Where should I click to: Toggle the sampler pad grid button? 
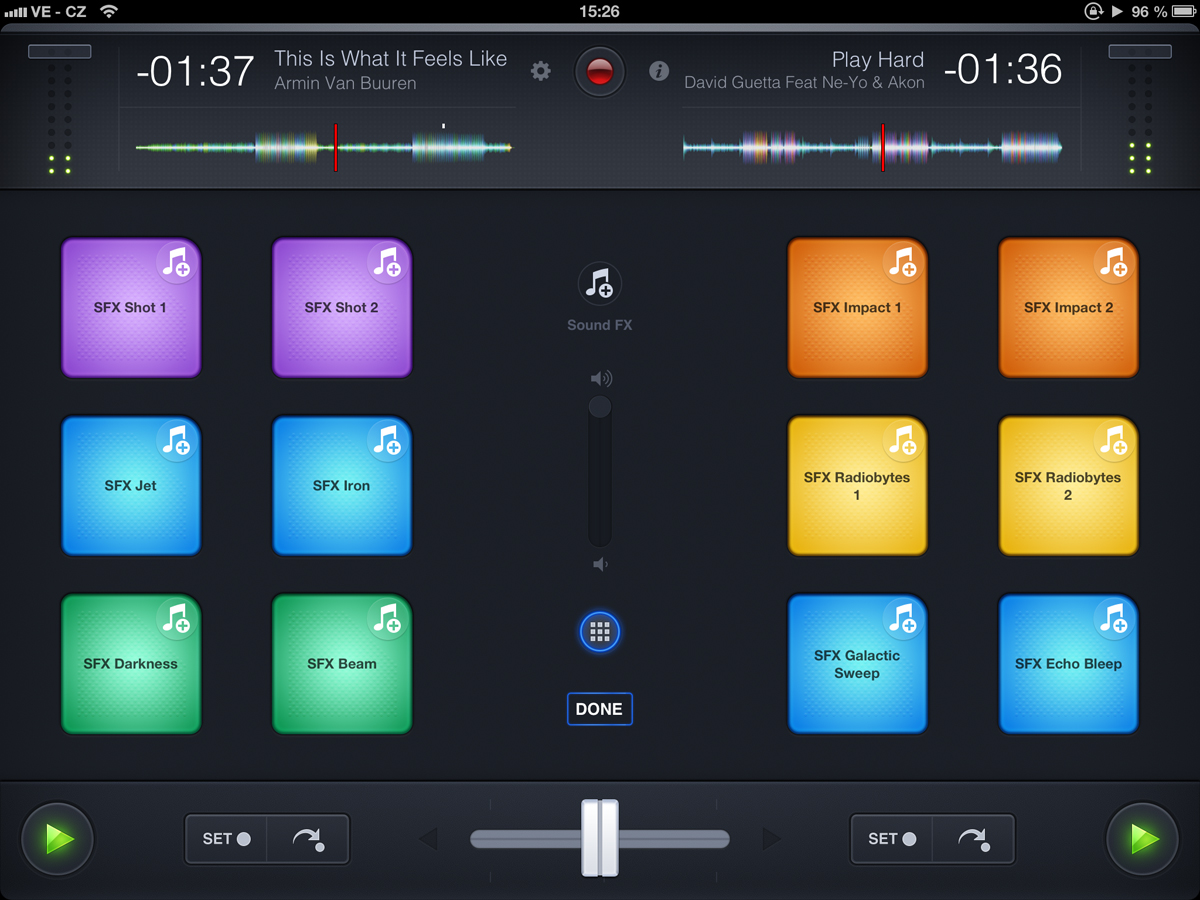(x=600, y=632)
